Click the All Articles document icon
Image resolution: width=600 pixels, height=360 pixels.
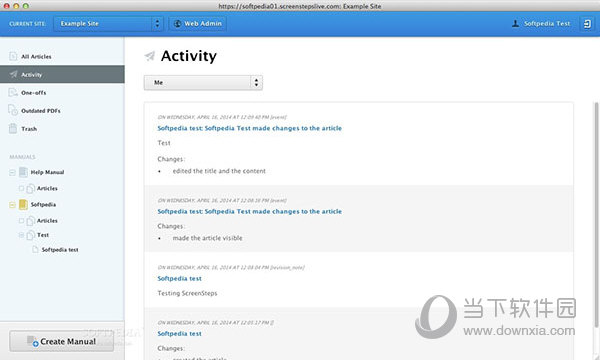point(13,56)
